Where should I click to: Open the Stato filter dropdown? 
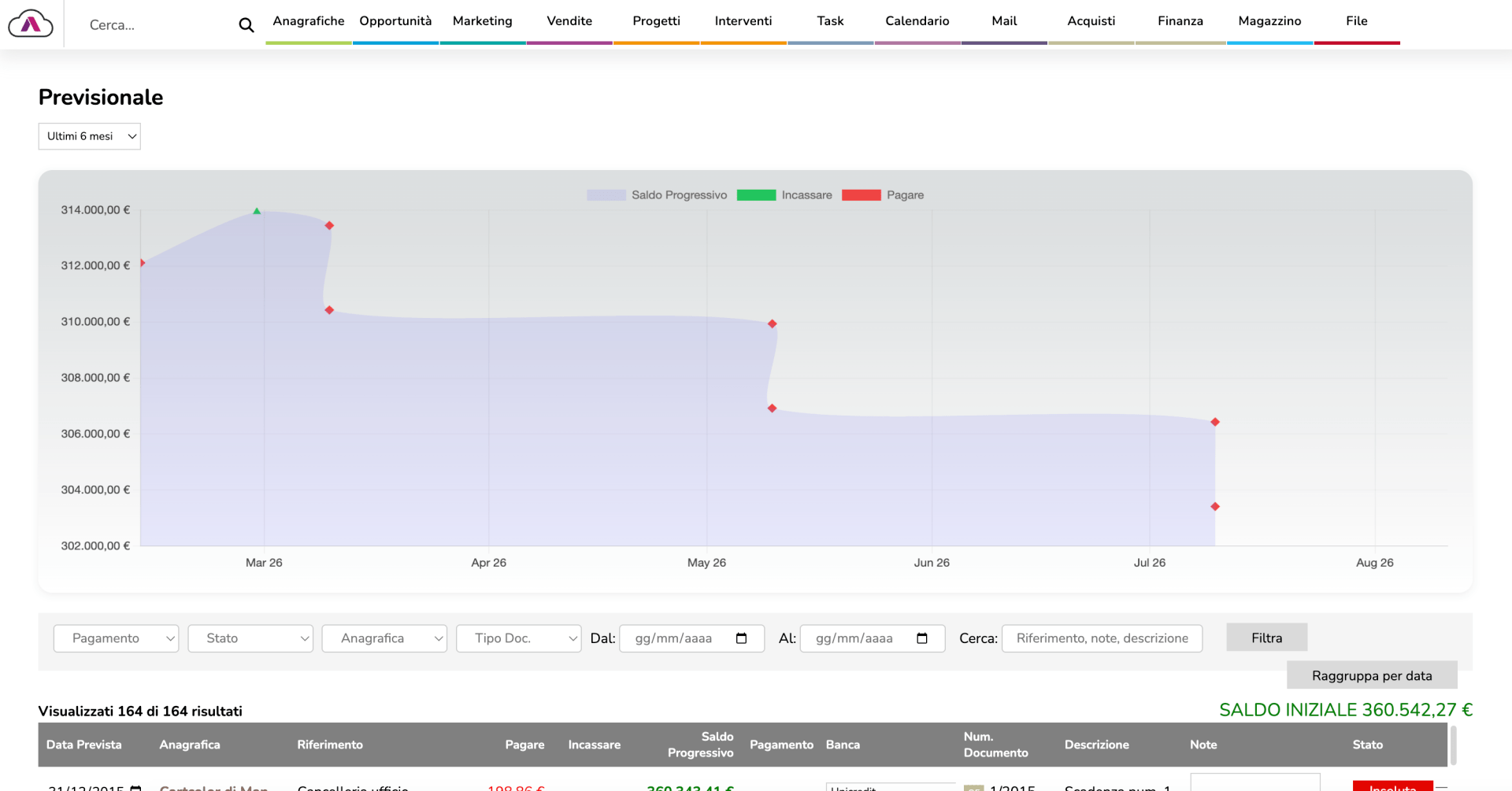tap(250, 638)
